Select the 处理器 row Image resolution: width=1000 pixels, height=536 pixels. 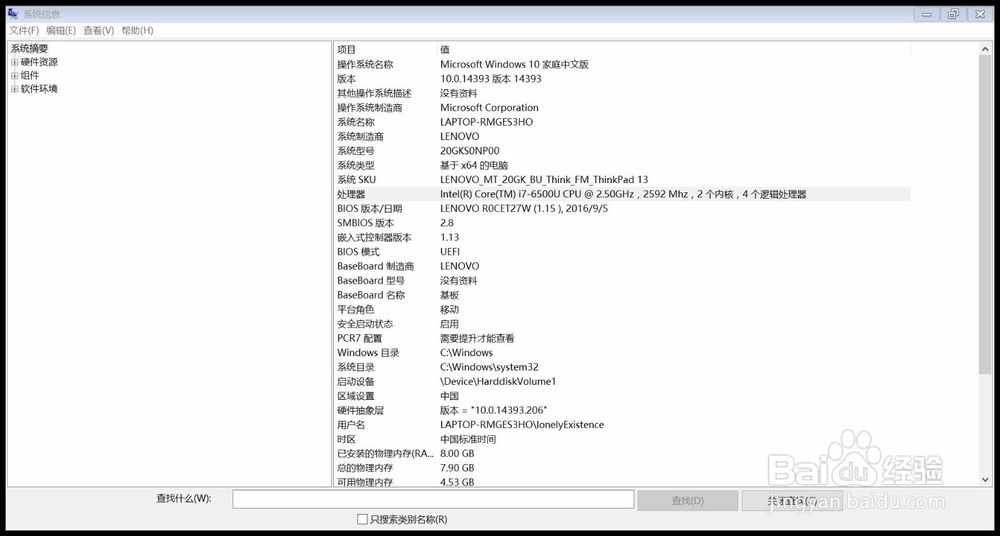tap(622, 194)
